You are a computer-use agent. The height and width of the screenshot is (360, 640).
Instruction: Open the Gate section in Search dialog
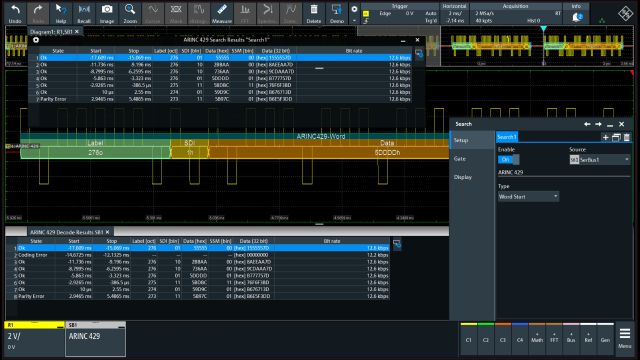[x=472, y=159]
